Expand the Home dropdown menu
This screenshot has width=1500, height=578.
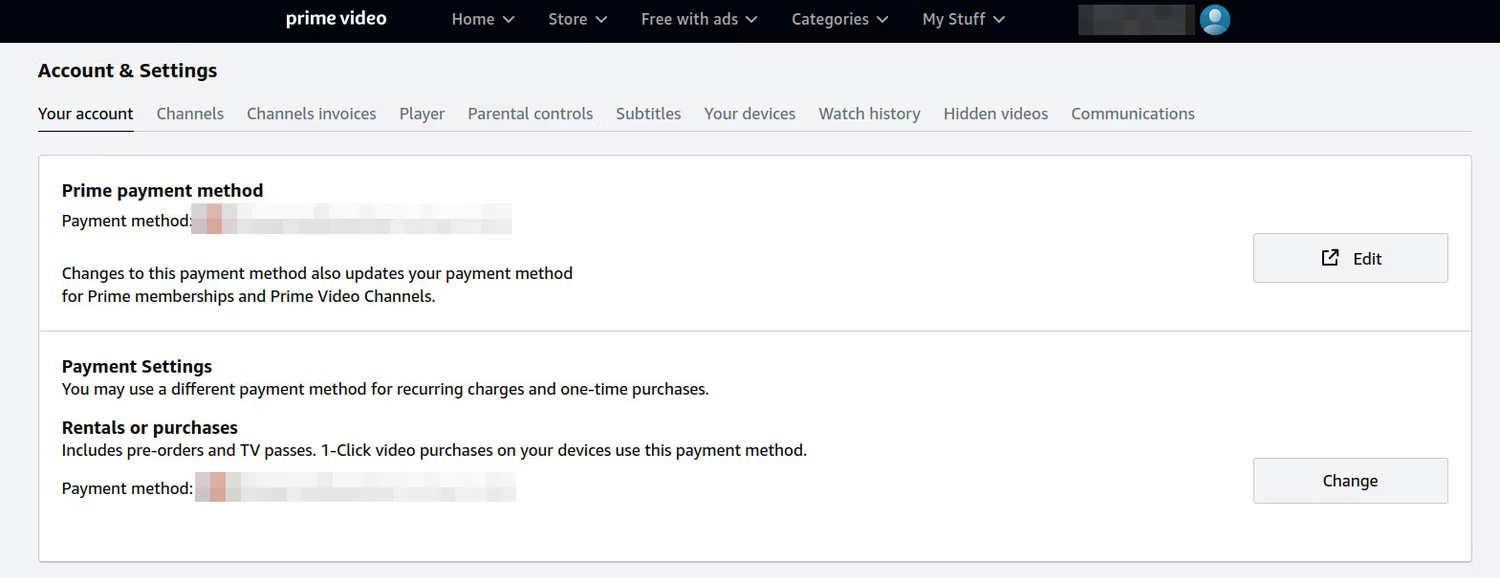point(483,19)
